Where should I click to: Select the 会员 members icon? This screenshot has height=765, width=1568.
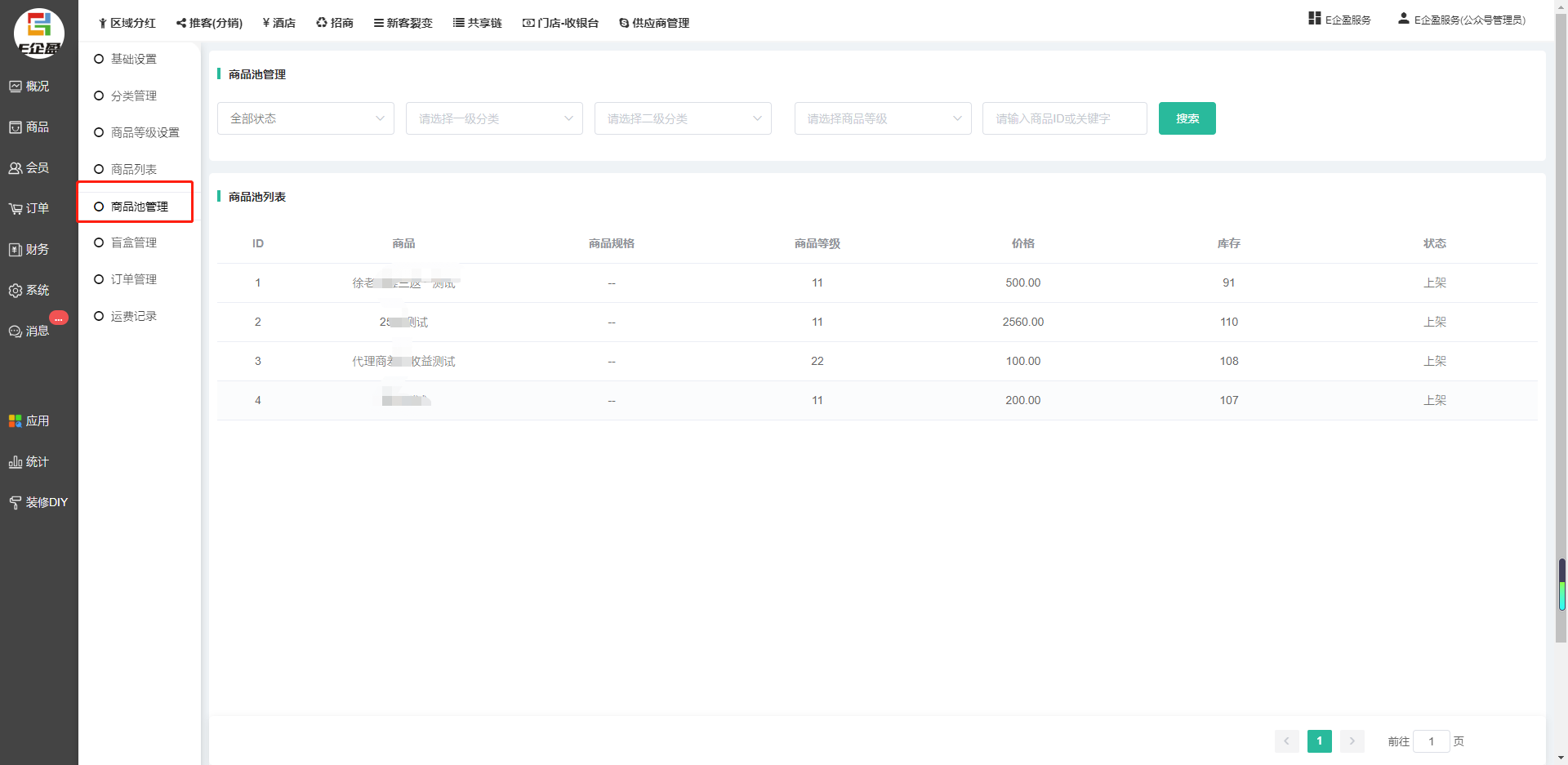pos(16,168)
